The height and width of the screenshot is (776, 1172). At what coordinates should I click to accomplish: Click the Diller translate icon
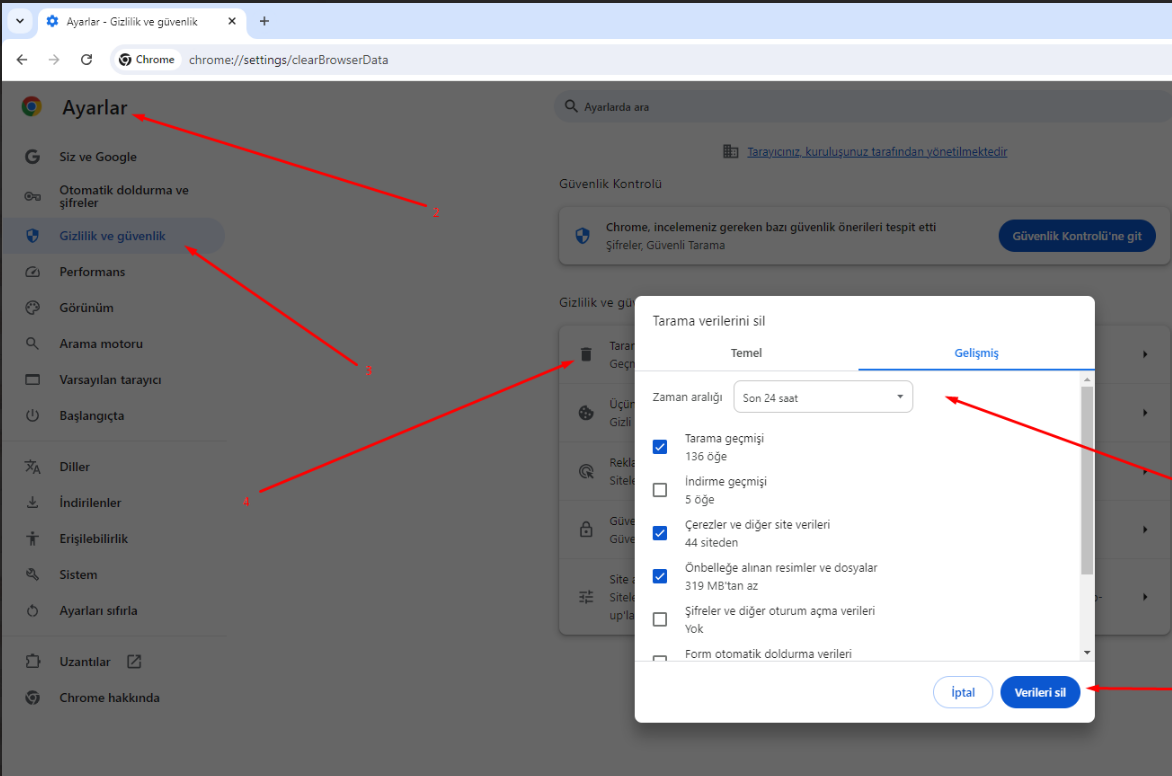(x=32, y=467)
